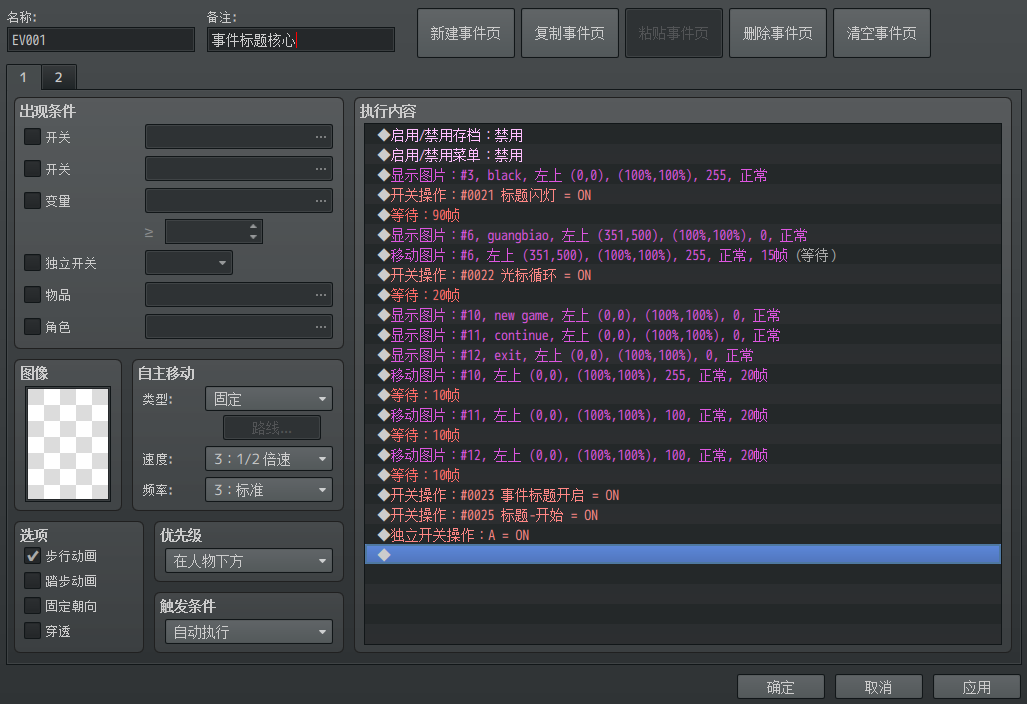Select 开关操作 #0025 标题-开始 command
1027x704 pixels.
682,515
